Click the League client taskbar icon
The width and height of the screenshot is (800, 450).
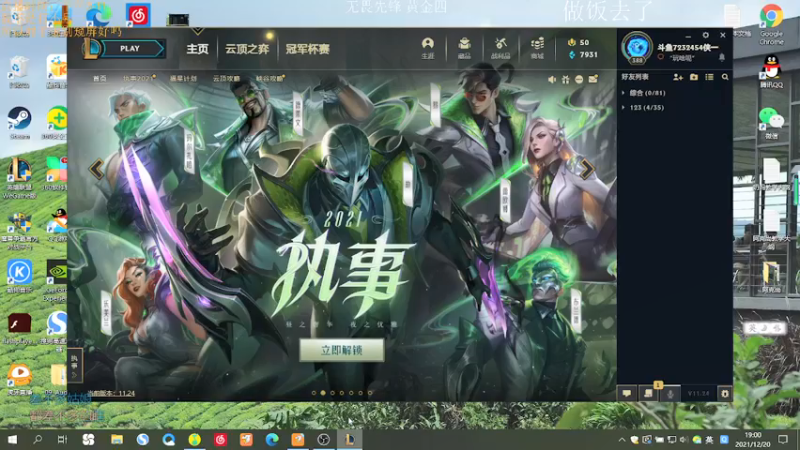[349, 439]
